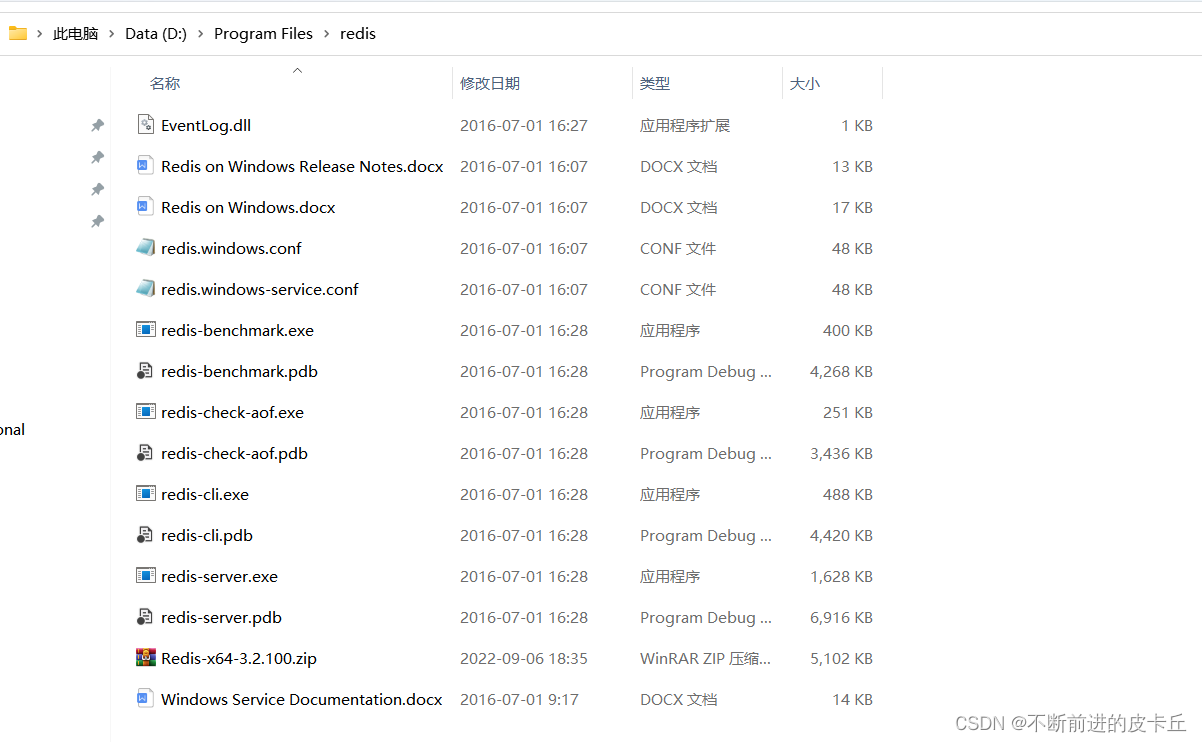Select the name Windows Service Documentation.docx

[x=302, y=699]
